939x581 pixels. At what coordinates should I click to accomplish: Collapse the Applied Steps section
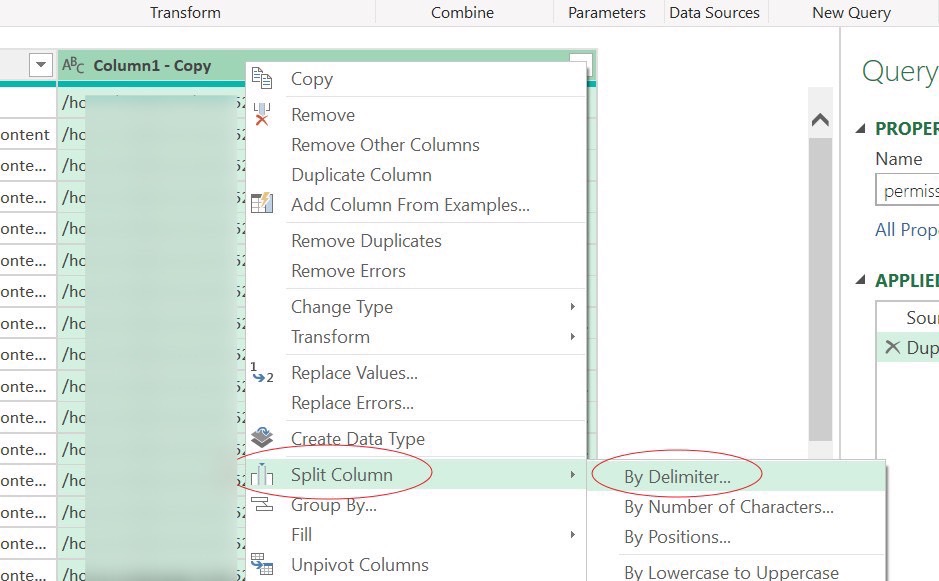click(861, 281)
